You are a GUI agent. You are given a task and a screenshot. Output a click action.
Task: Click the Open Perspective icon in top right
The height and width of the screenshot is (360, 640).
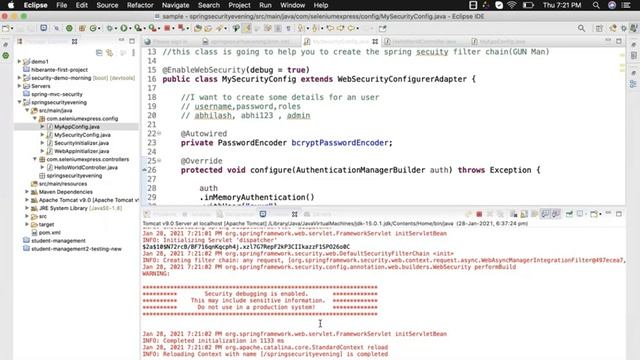click(x=599, y=29)
